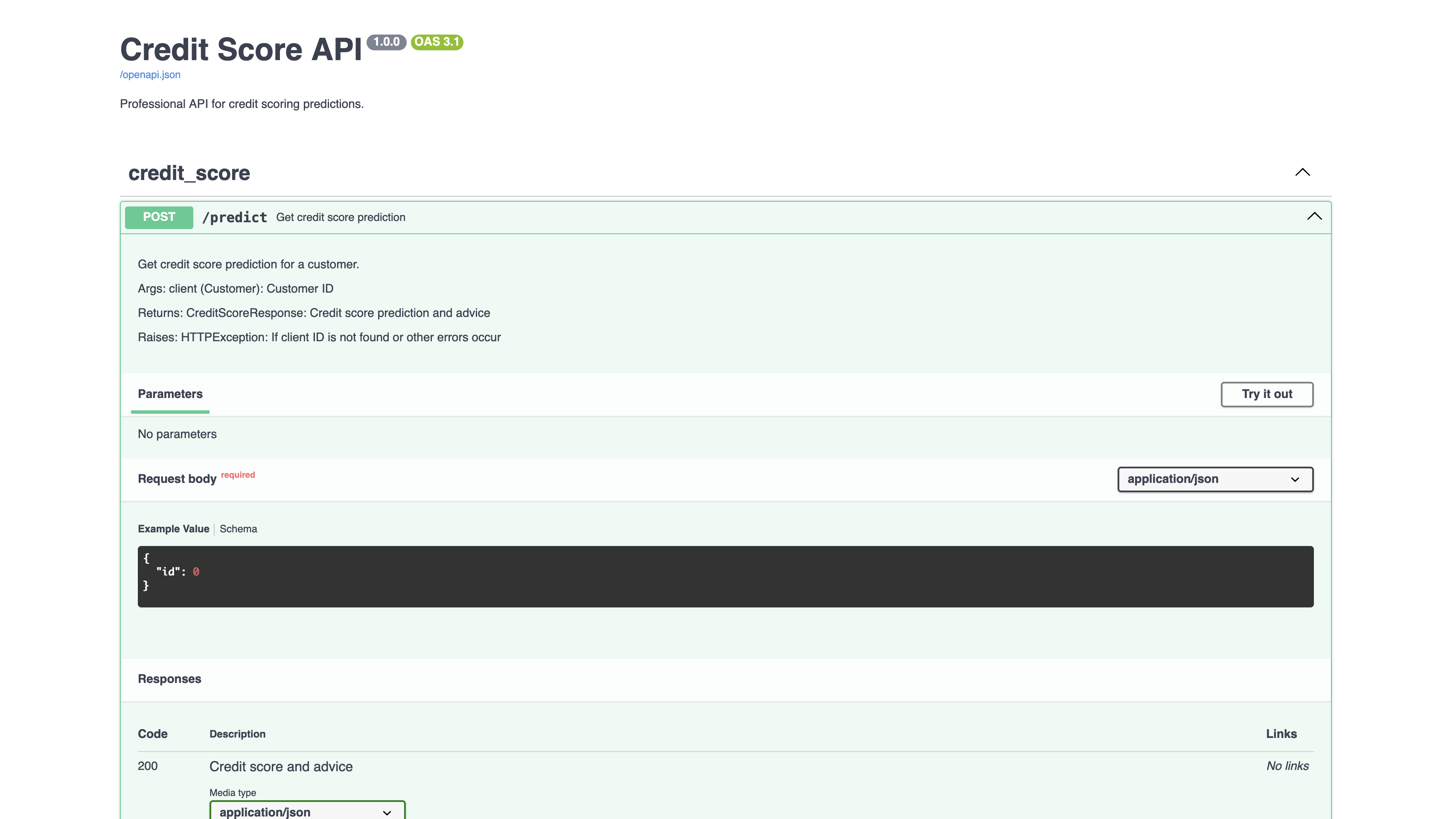Image resolution: width=1456 pixels, height=819 pixels.
Task: Click the No links text in Links column
Action: [1287, 766]
